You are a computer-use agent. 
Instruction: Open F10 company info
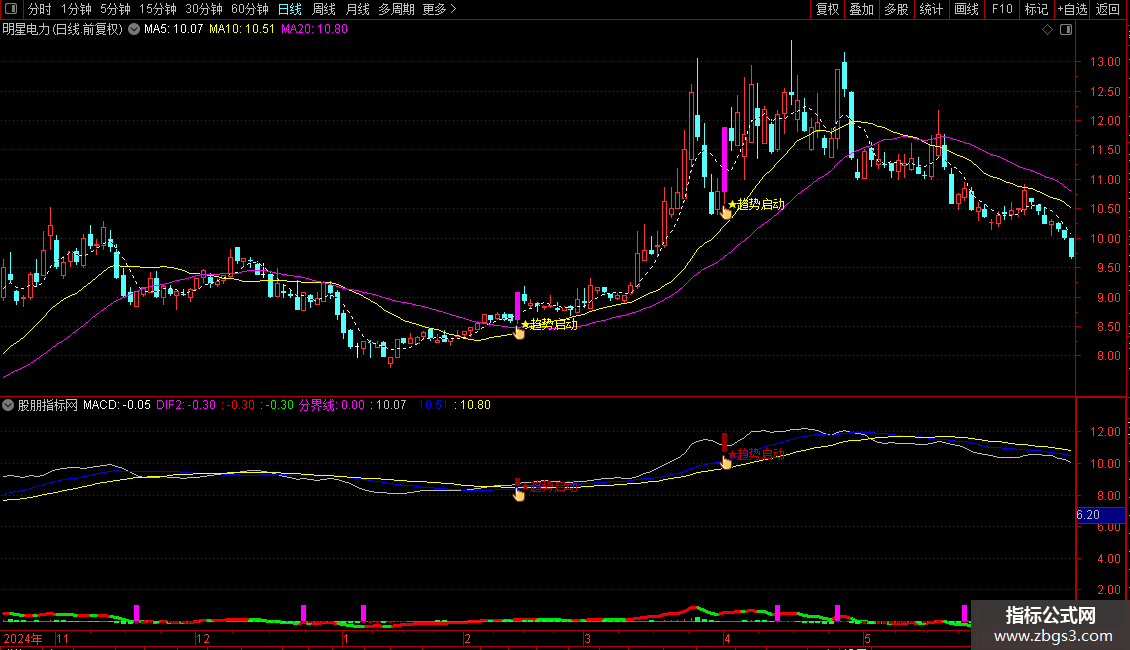1002,9
